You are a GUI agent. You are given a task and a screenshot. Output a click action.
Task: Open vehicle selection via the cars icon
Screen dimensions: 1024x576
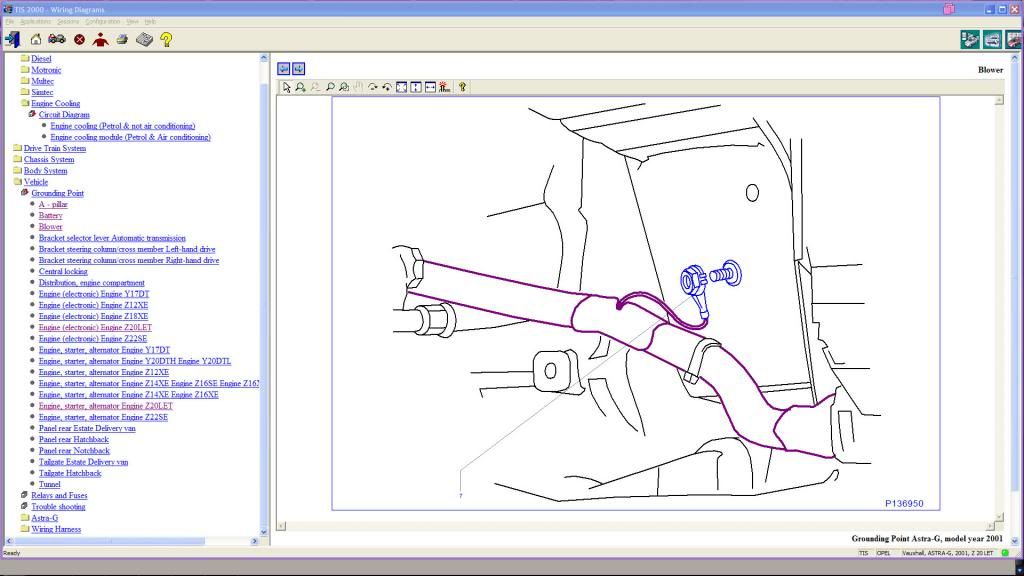[57, 39]
